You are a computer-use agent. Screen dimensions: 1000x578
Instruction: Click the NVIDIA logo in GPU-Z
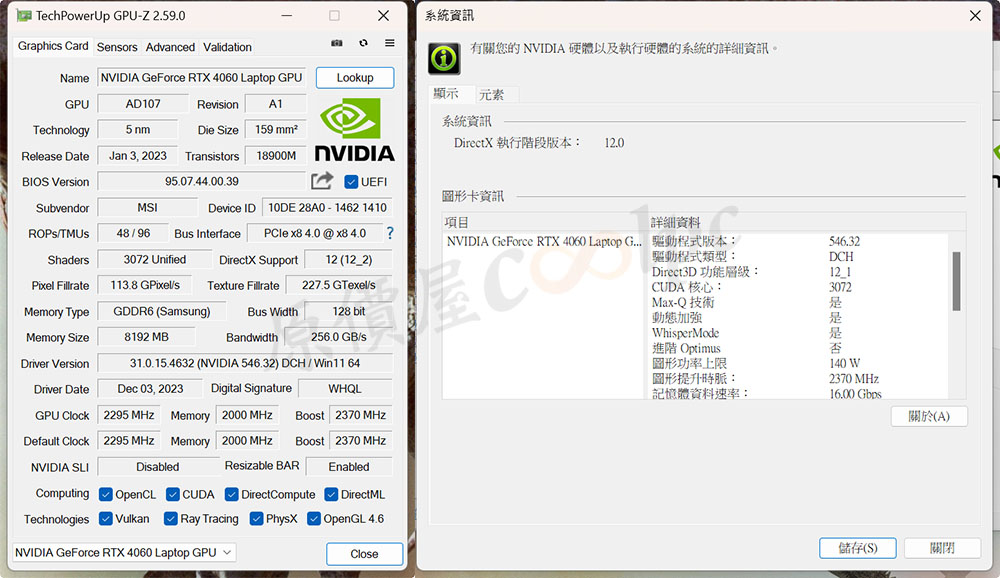[355, 130]
